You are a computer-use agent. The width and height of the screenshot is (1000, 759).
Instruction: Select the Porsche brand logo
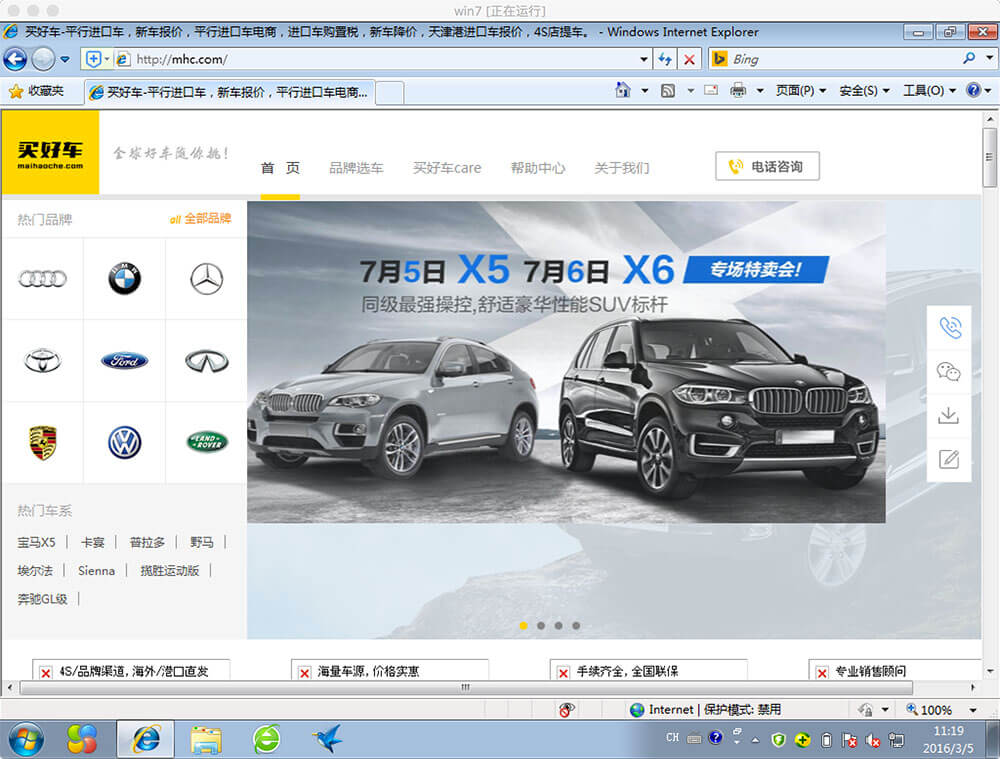click(42, 443)
